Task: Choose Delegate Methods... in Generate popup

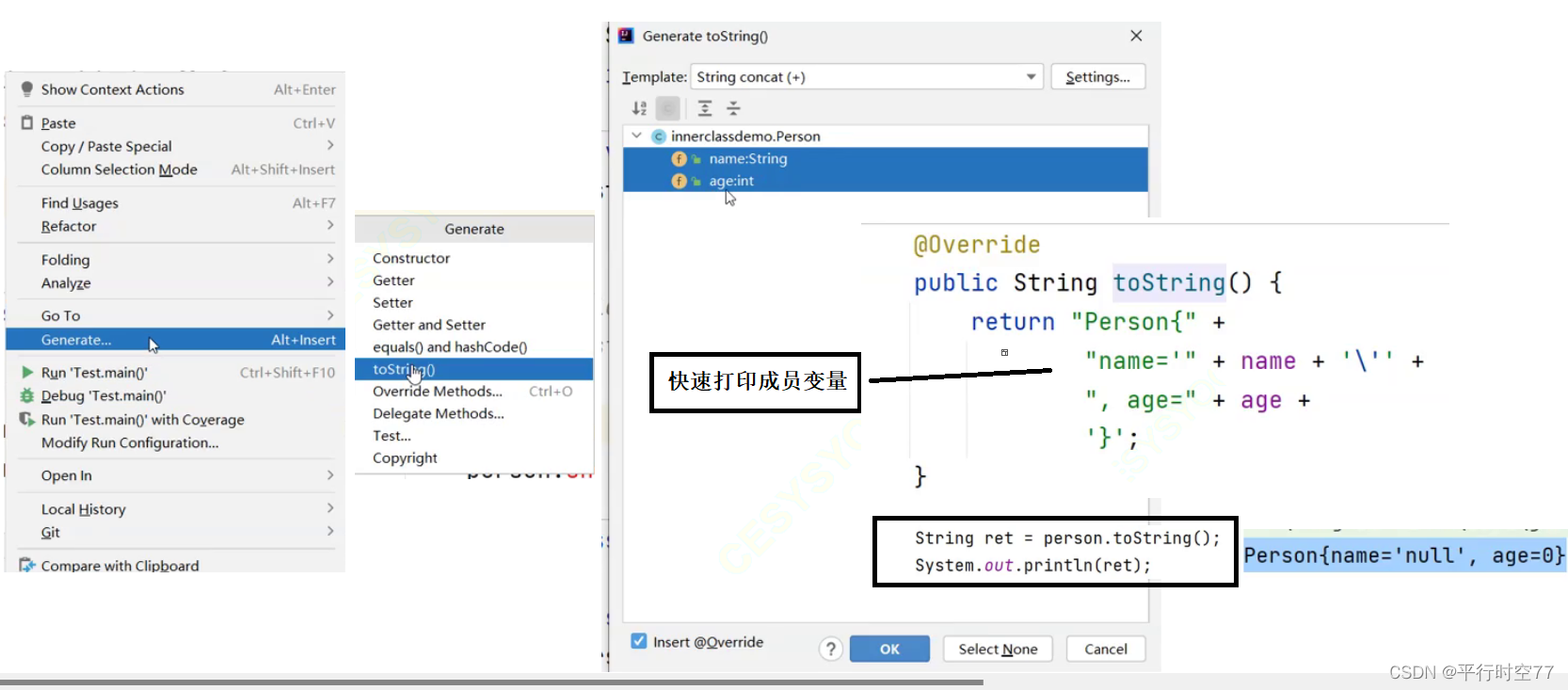Action: (x=473, y=413)
